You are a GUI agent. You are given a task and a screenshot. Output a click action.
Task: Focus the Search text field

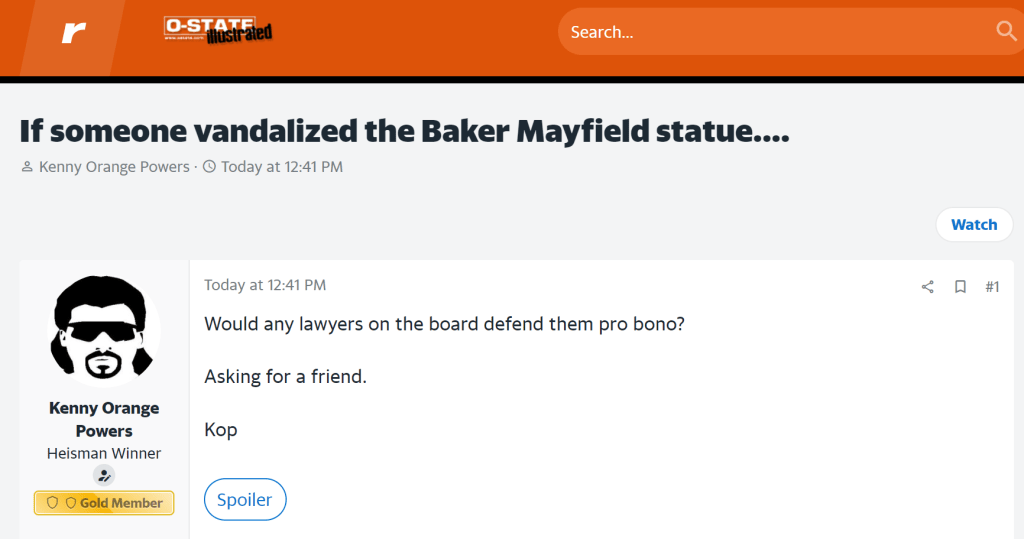[770, 32]
